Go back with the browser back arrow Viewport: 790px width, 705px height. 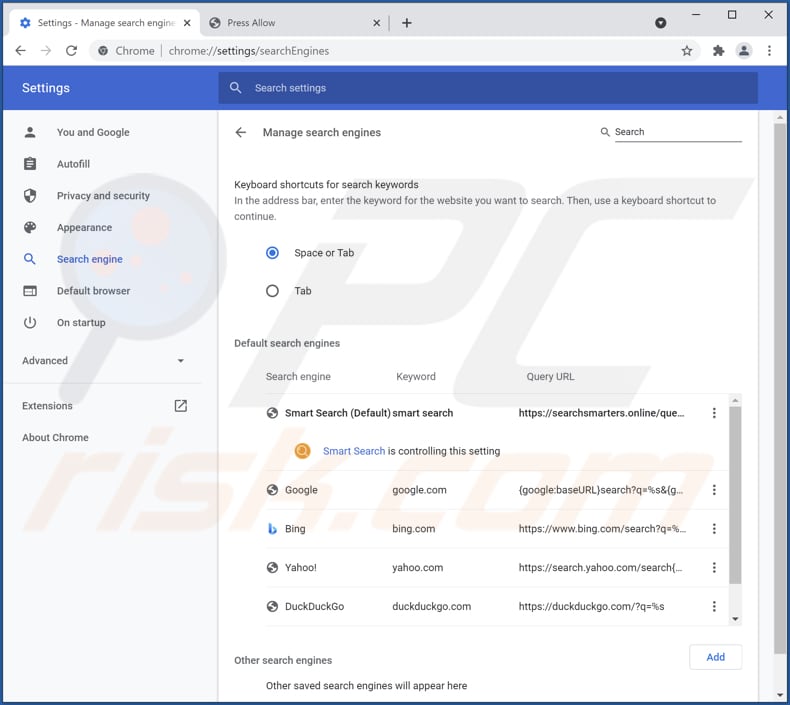tap(21, 51)
